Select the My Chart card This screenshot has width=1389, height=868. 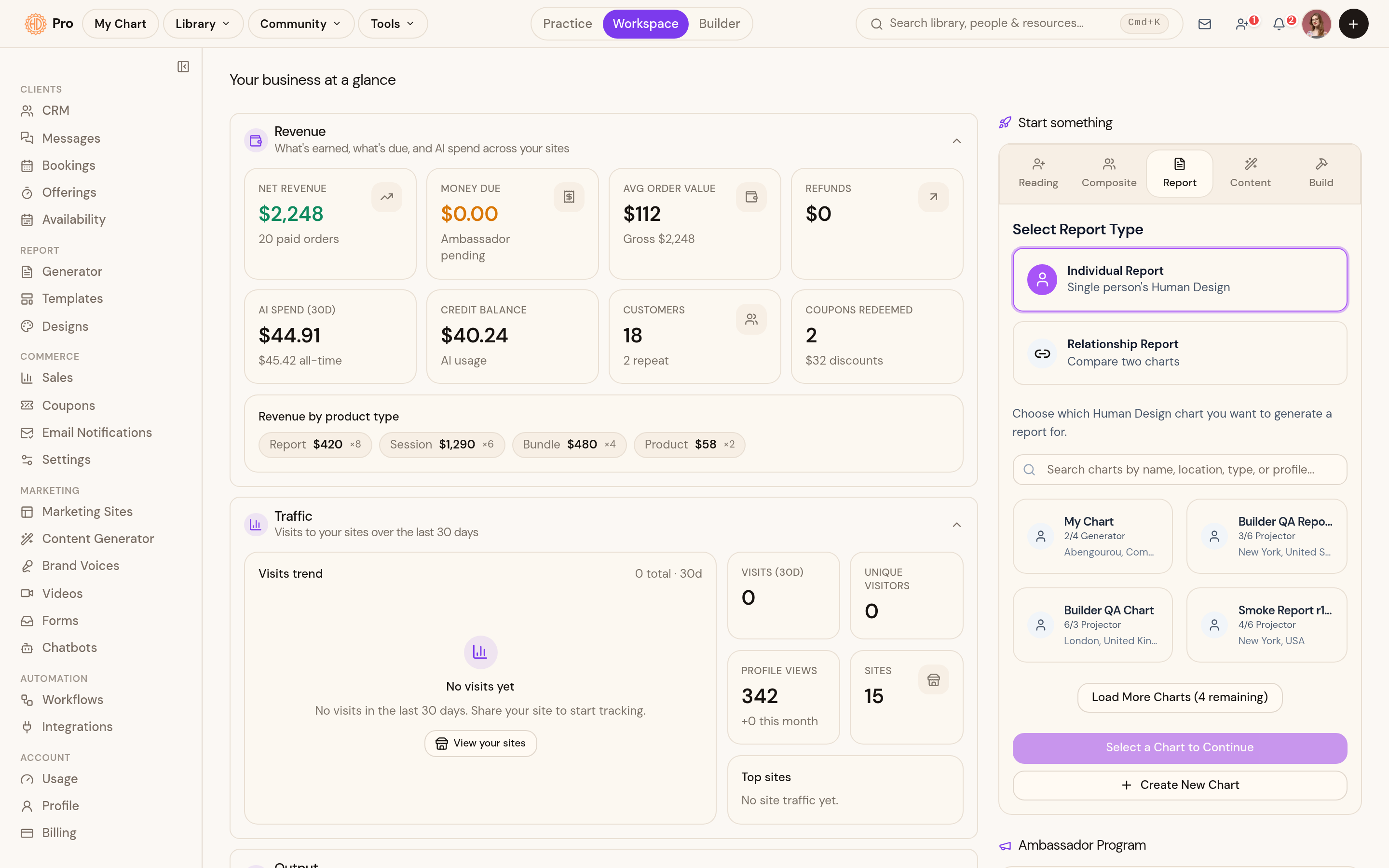tap(1092, 536)
